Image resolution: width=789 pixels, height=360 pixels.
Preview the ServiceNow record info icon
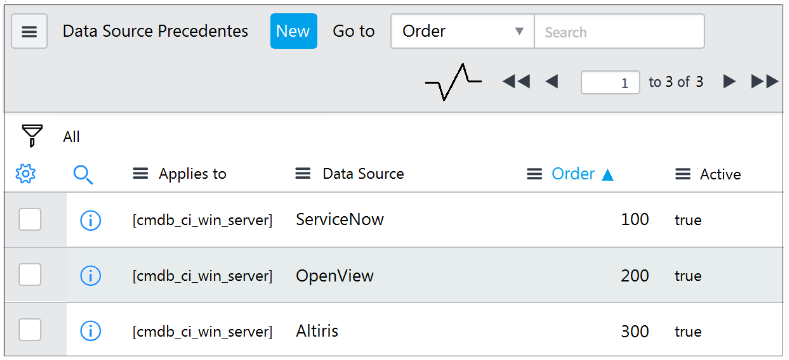click(91, 220)
